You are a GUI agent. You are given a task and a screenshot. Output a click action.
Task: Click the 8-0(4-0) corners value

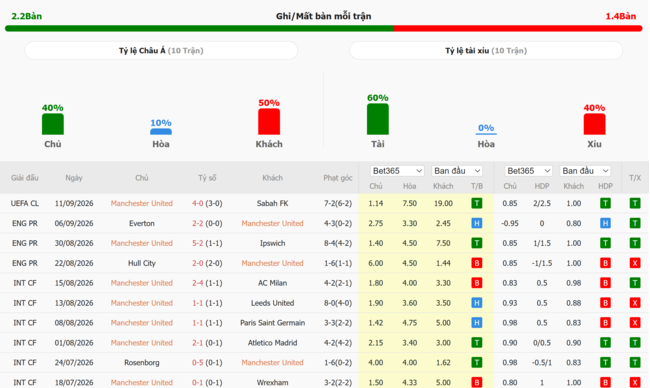[338, 303]
